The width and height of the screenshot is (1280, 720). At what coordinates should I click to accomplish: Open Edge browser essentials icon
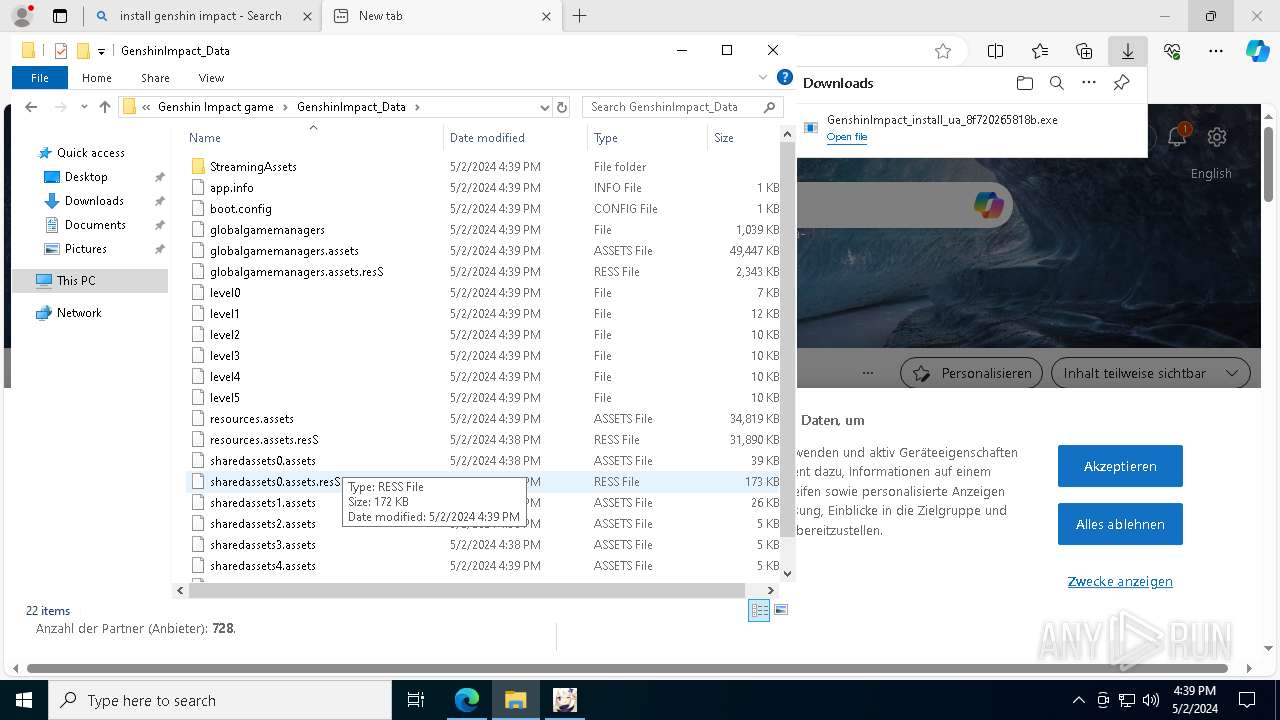point(1172,51)
